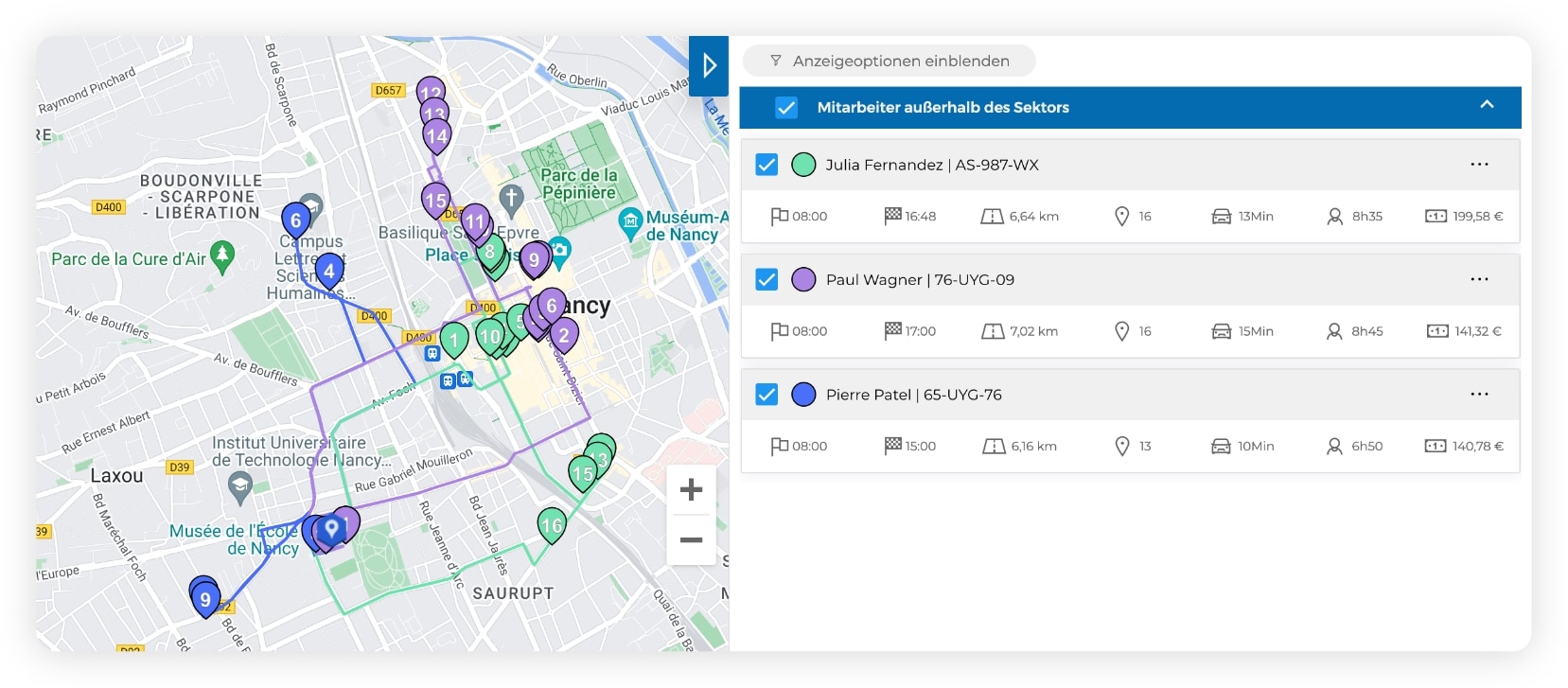The width and height of the screenshot is (1568, 688).
Task: Disable the Pierre Patel route checkbox
Action: [x=766, y=395]
